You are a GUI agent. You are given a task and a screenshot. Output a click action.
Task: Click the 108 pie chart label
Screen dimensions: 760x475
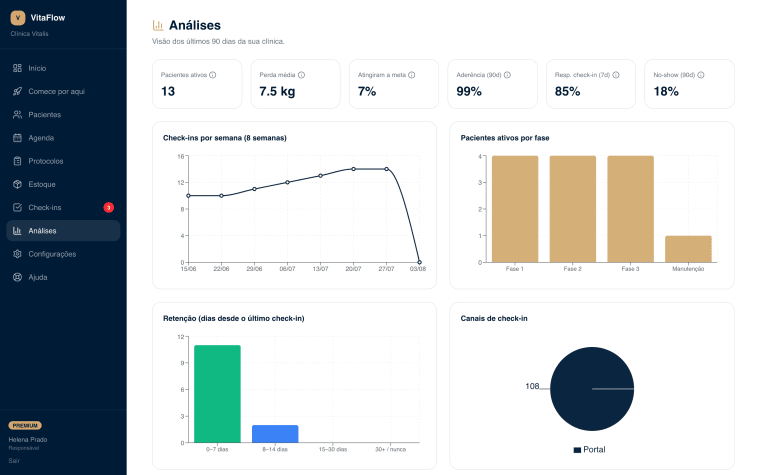pos(532,386)
